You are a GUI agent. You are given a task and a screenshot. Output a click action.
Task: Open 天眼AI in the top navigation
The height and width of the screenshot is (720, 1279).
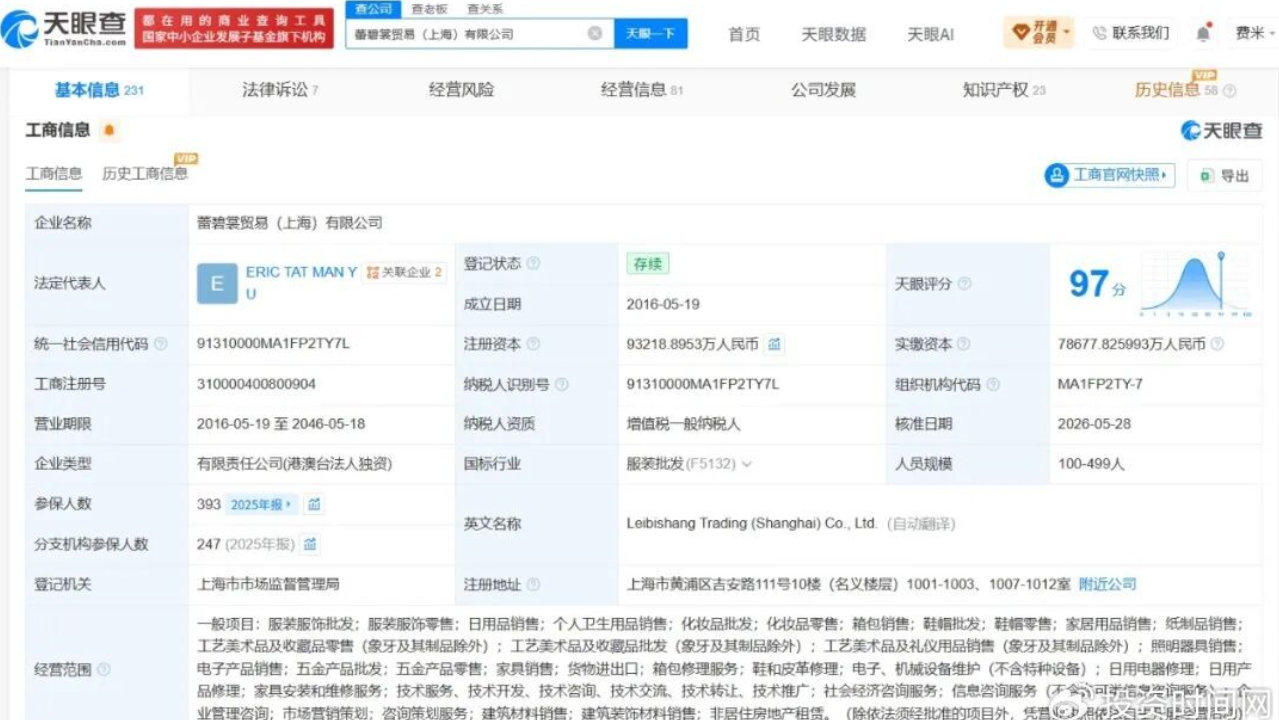[930, 34]
